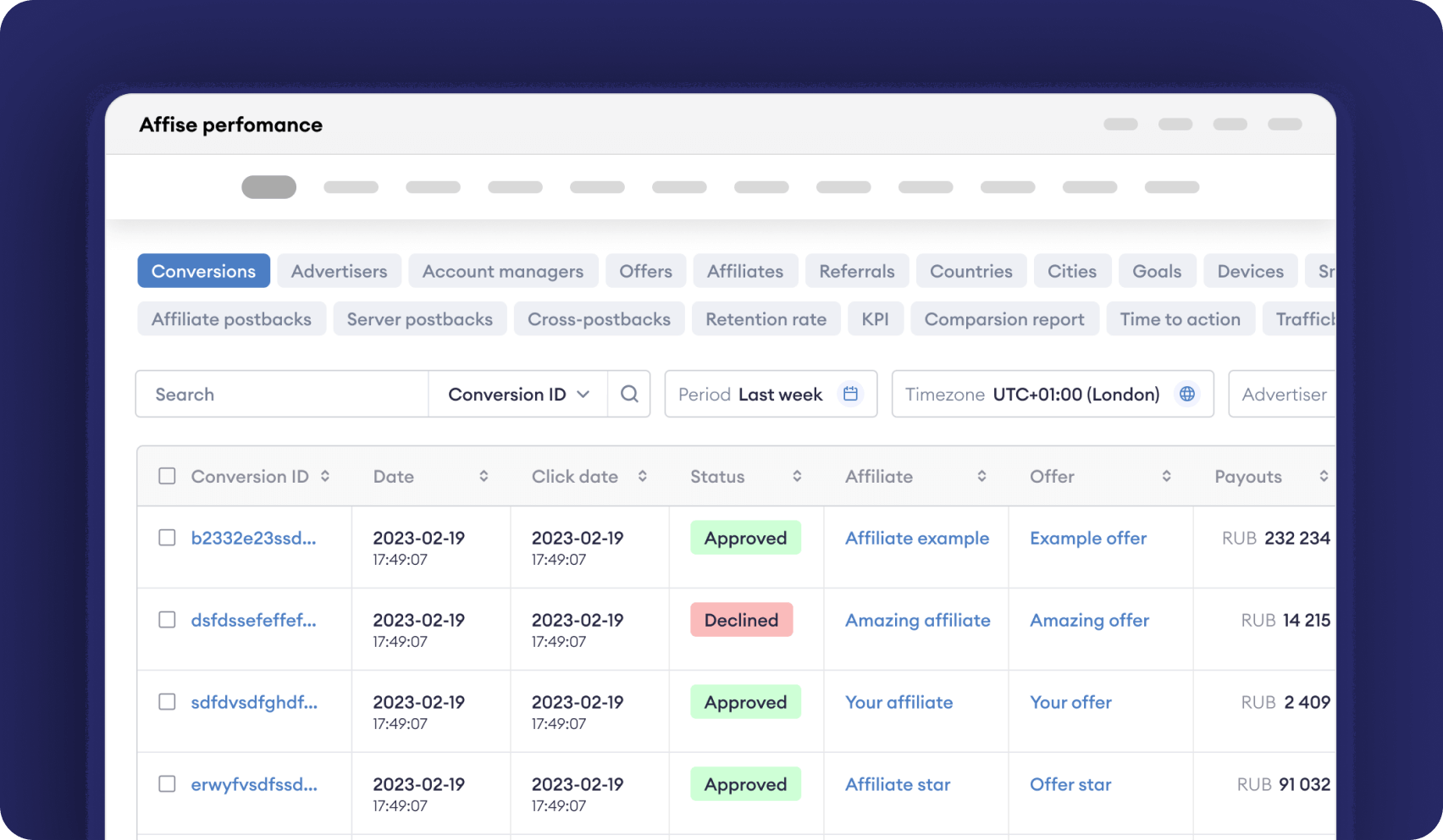Open the Affiliates tab
This screenshot has width=1443, height=840.
745,271
